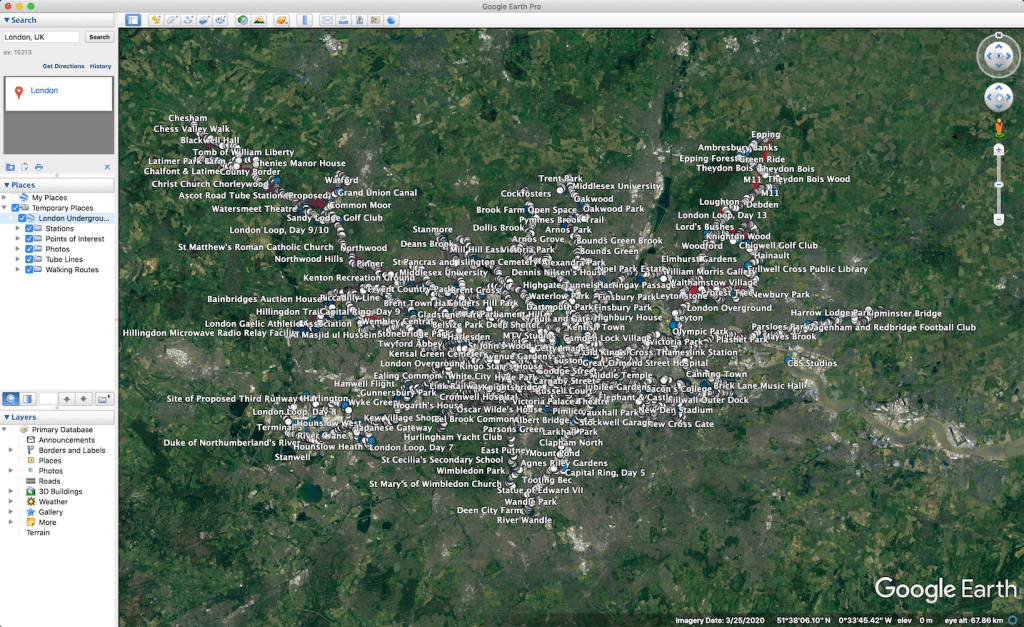Clear search results with the X icon
1024x627 pixels.
click(107, 167)
